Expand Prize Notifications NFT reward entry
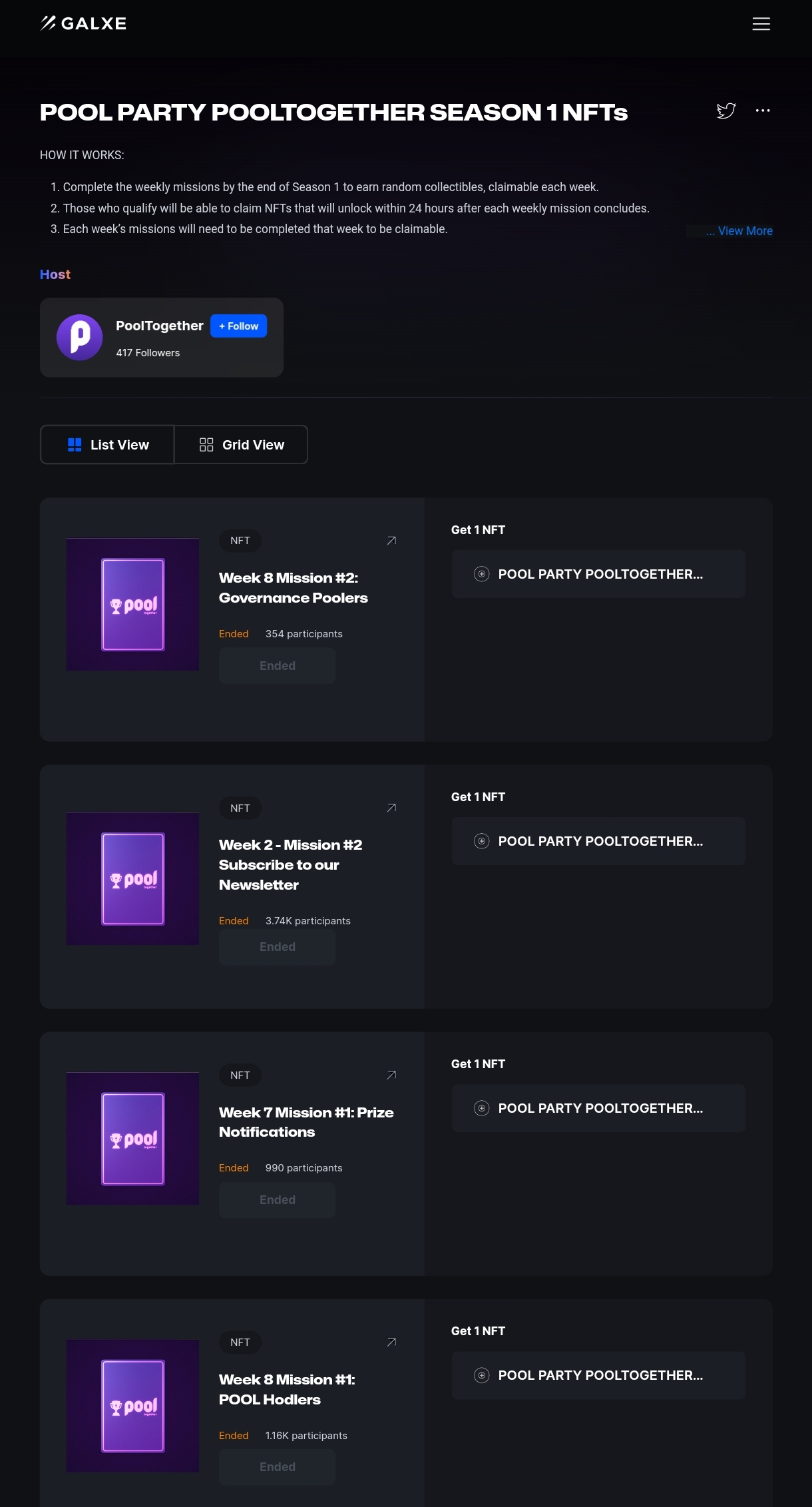The image size is (812, 1507). (x=598, y=1108)
